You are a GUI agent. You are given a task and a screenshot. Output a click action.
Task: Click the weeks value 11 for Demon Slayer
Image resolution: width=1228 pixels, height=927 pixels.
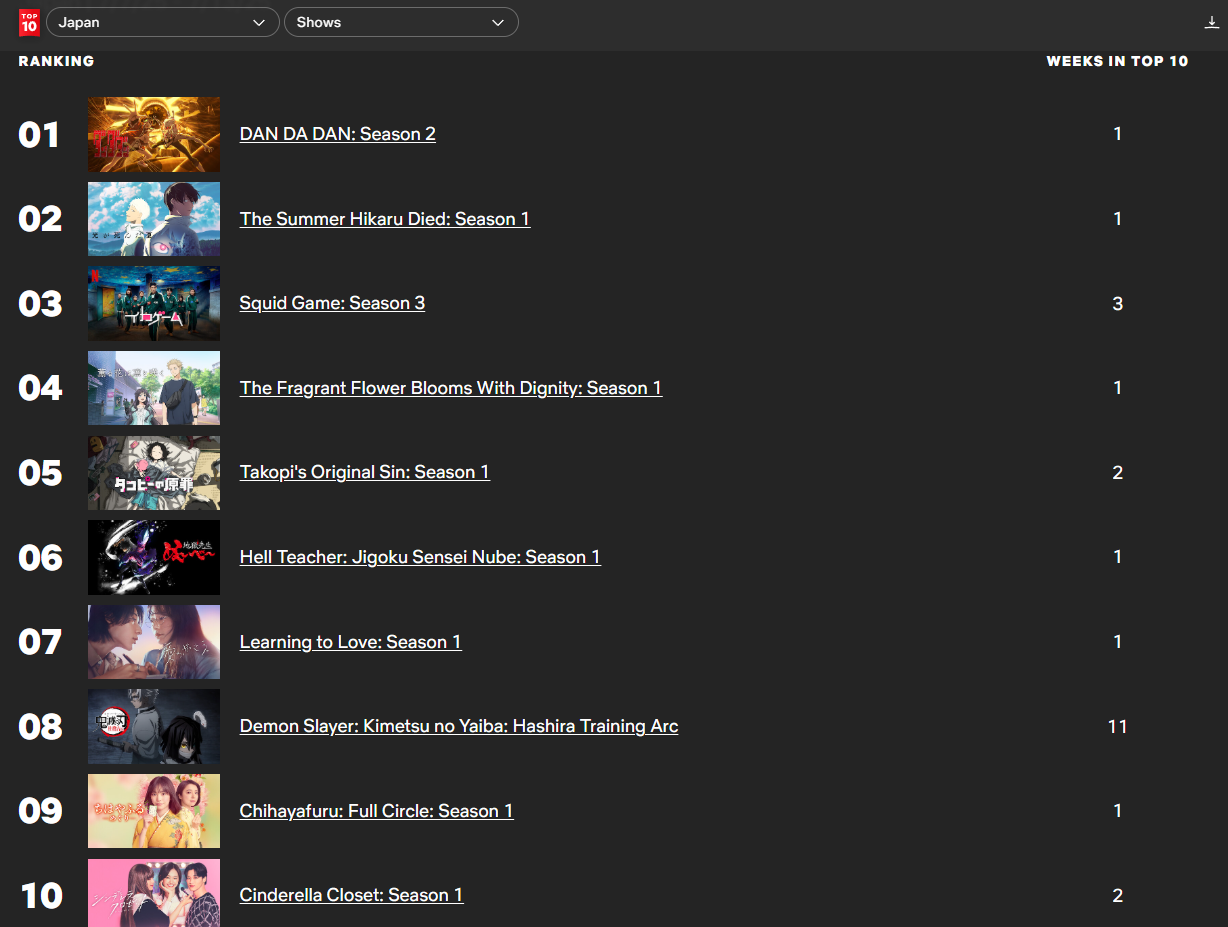[1118, 727]
